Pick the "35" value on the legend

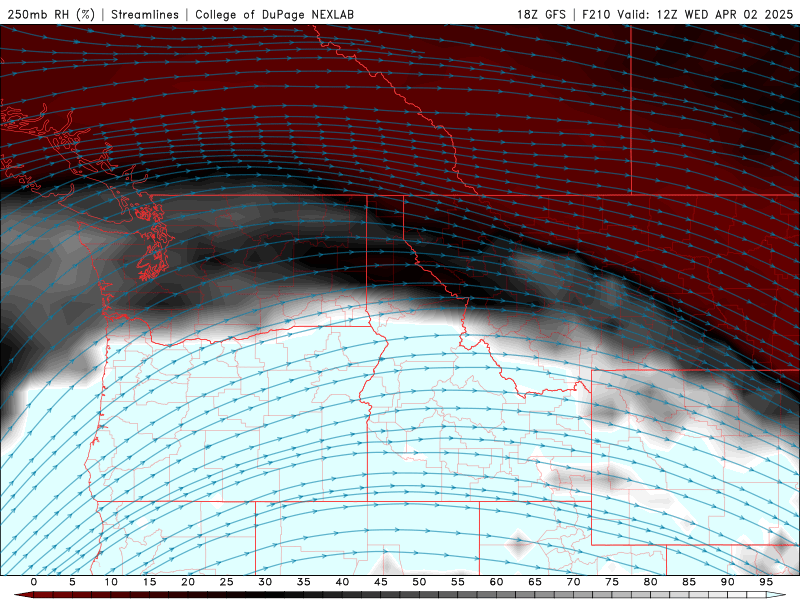click(x=304, y=582)
